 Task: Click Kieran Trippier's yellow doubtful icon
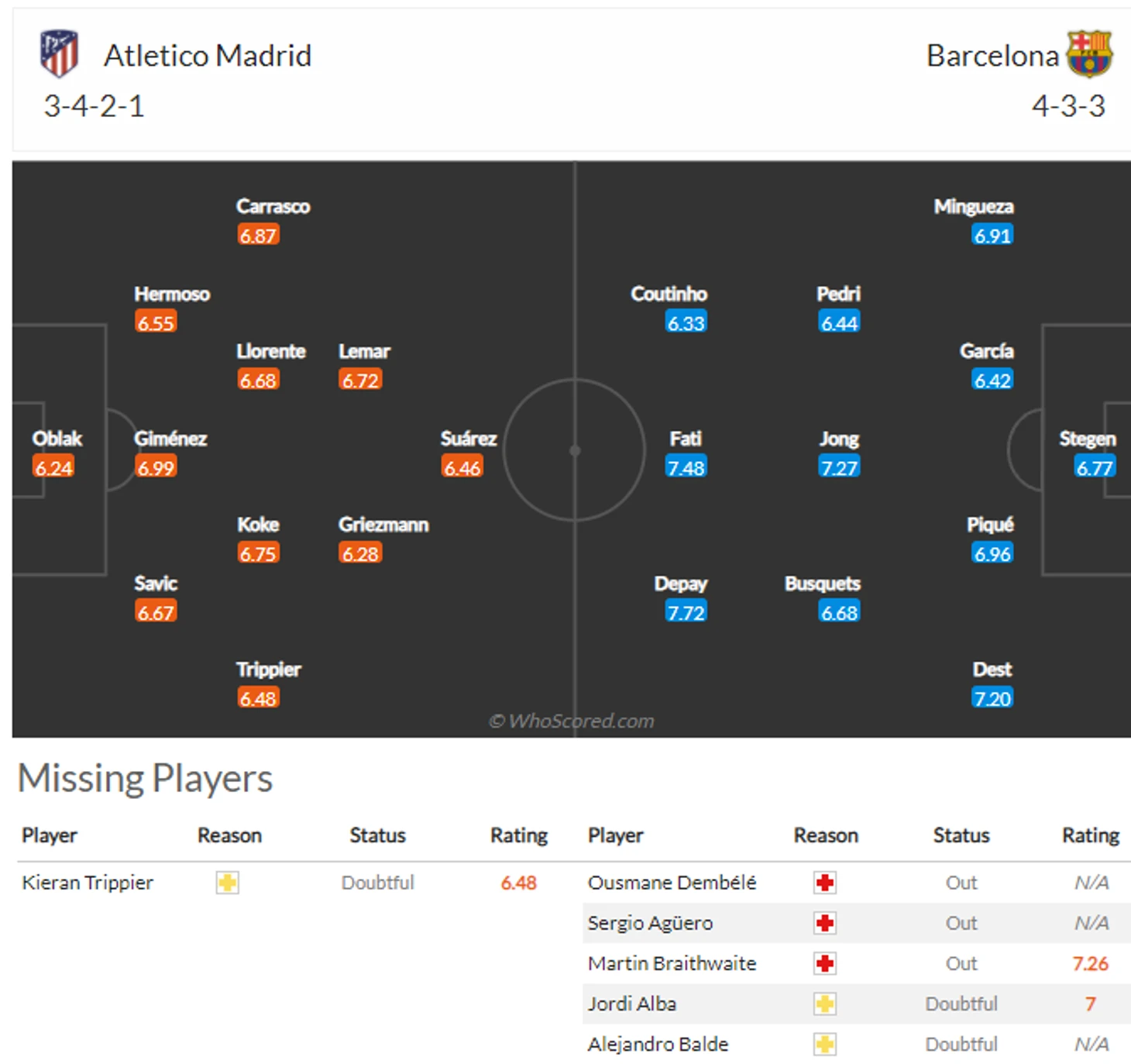coord(227,883)
